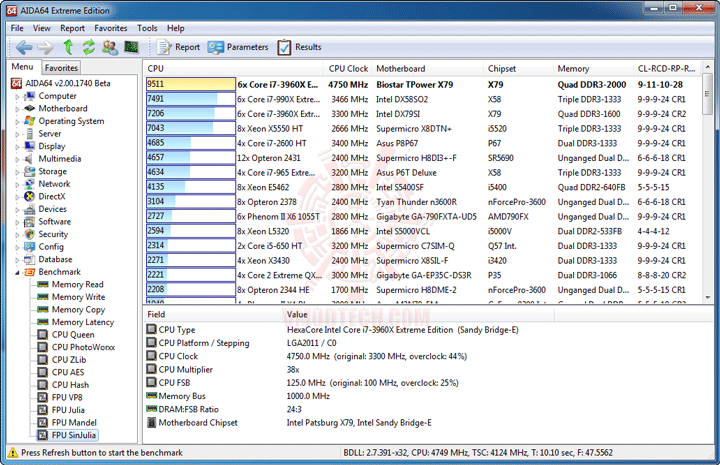Collapse the Benchmark tree node
The width and height of the screenshot is (720, 465).
pos(17,273)
